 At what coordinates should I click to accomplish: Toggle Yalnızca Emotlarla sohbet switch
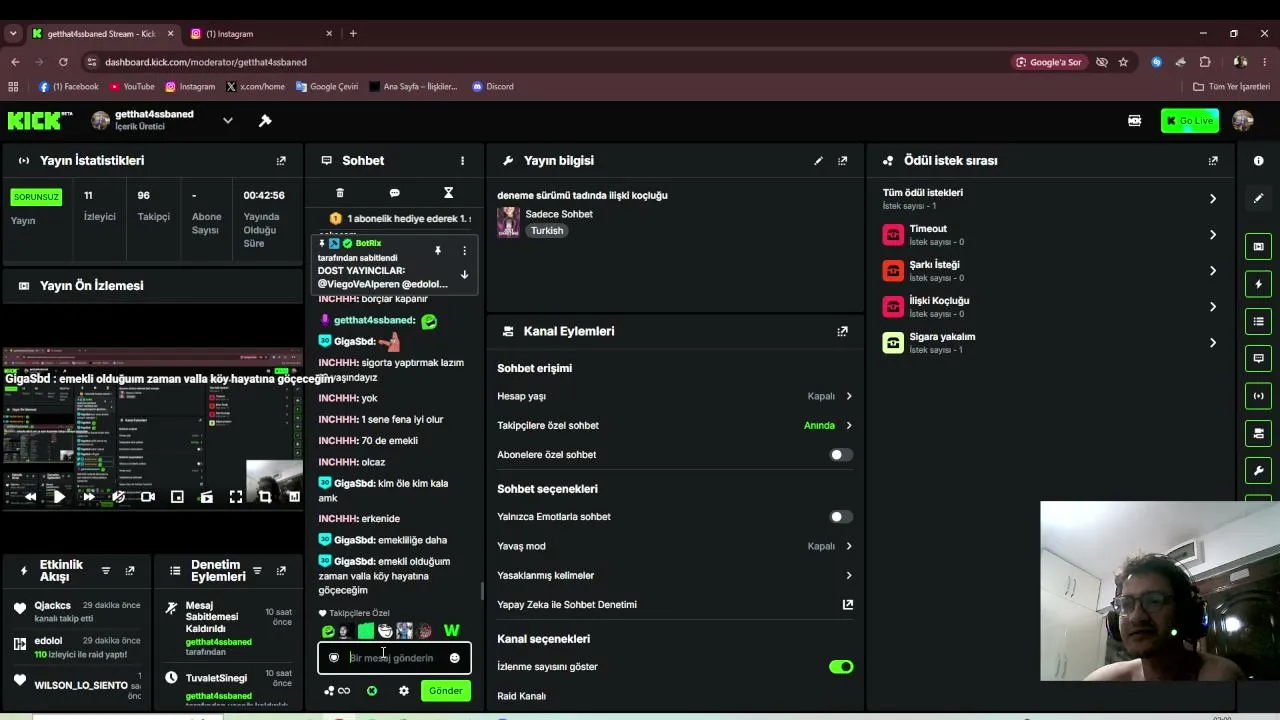841,517
